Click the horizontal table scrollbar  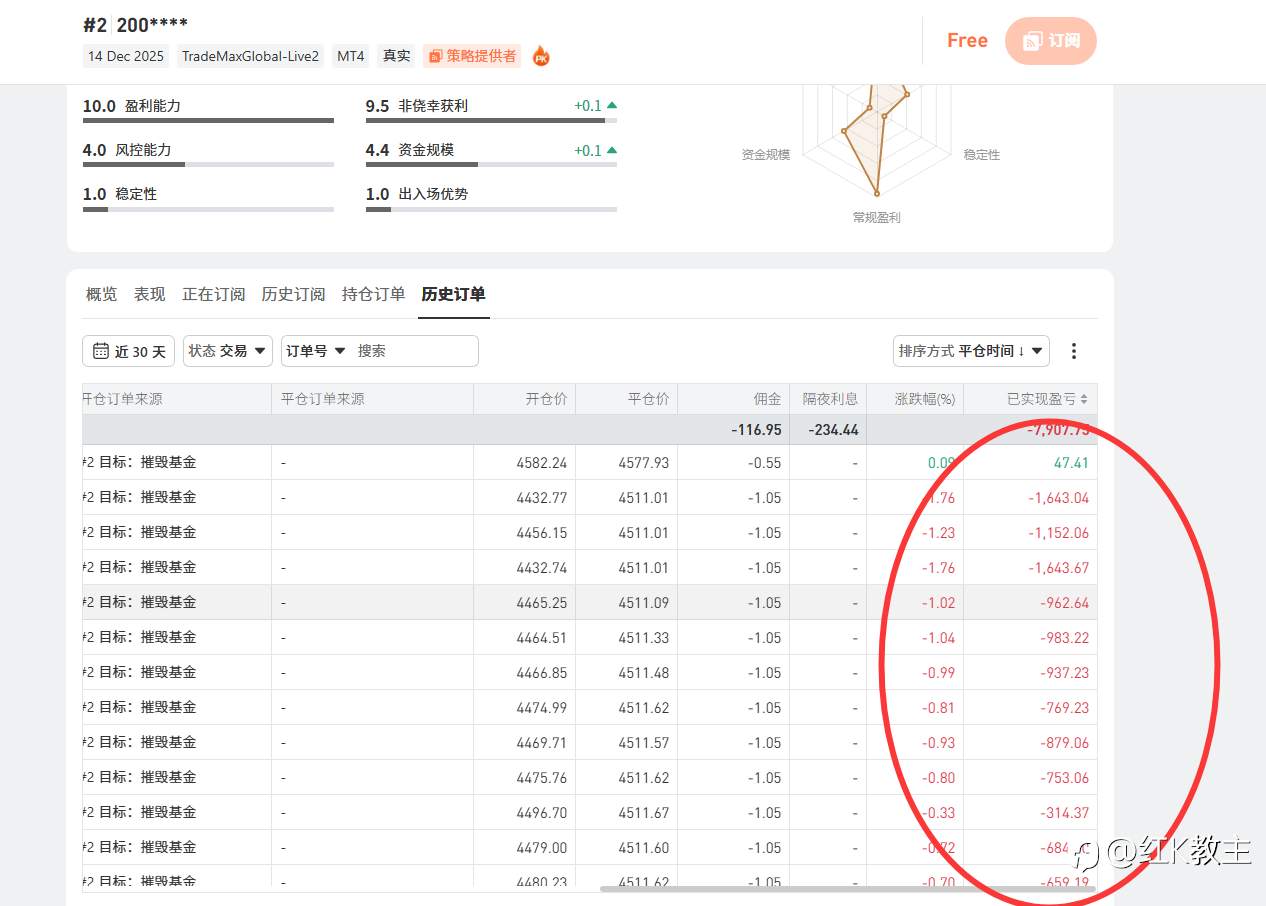(847, 888)
